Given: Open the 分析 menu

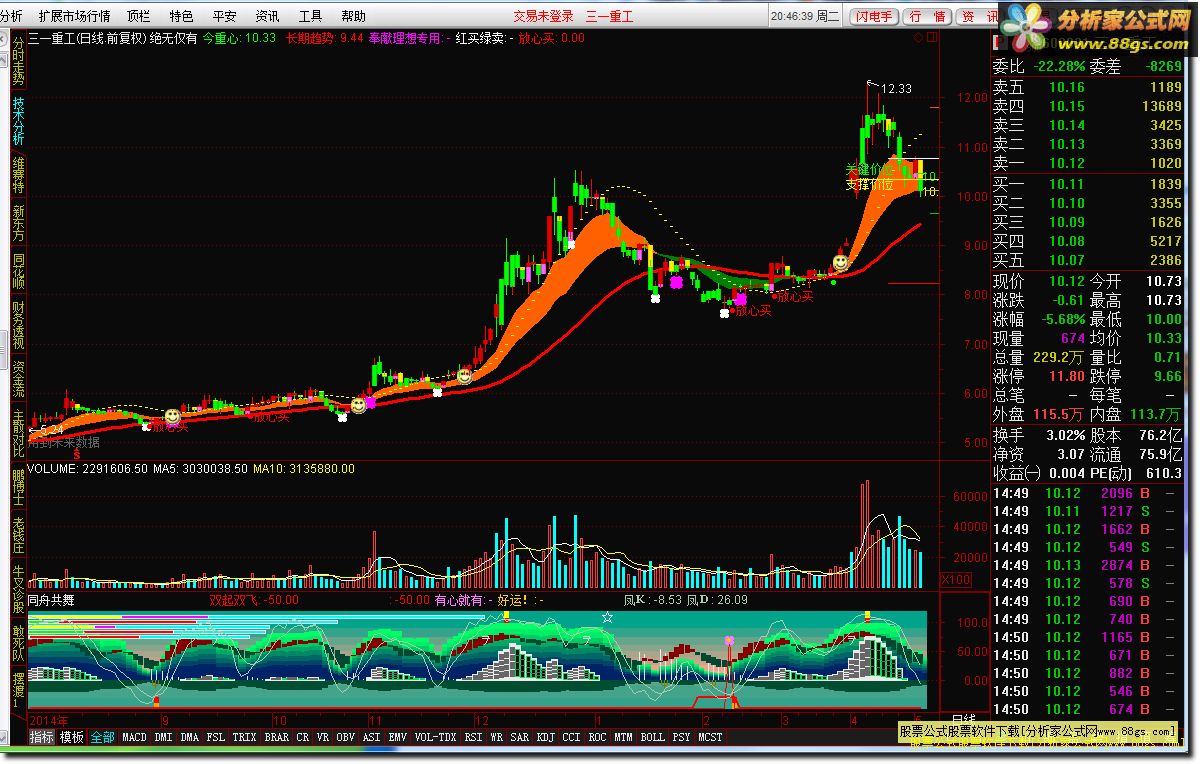Looking at the screenshot, I should 10,16.
